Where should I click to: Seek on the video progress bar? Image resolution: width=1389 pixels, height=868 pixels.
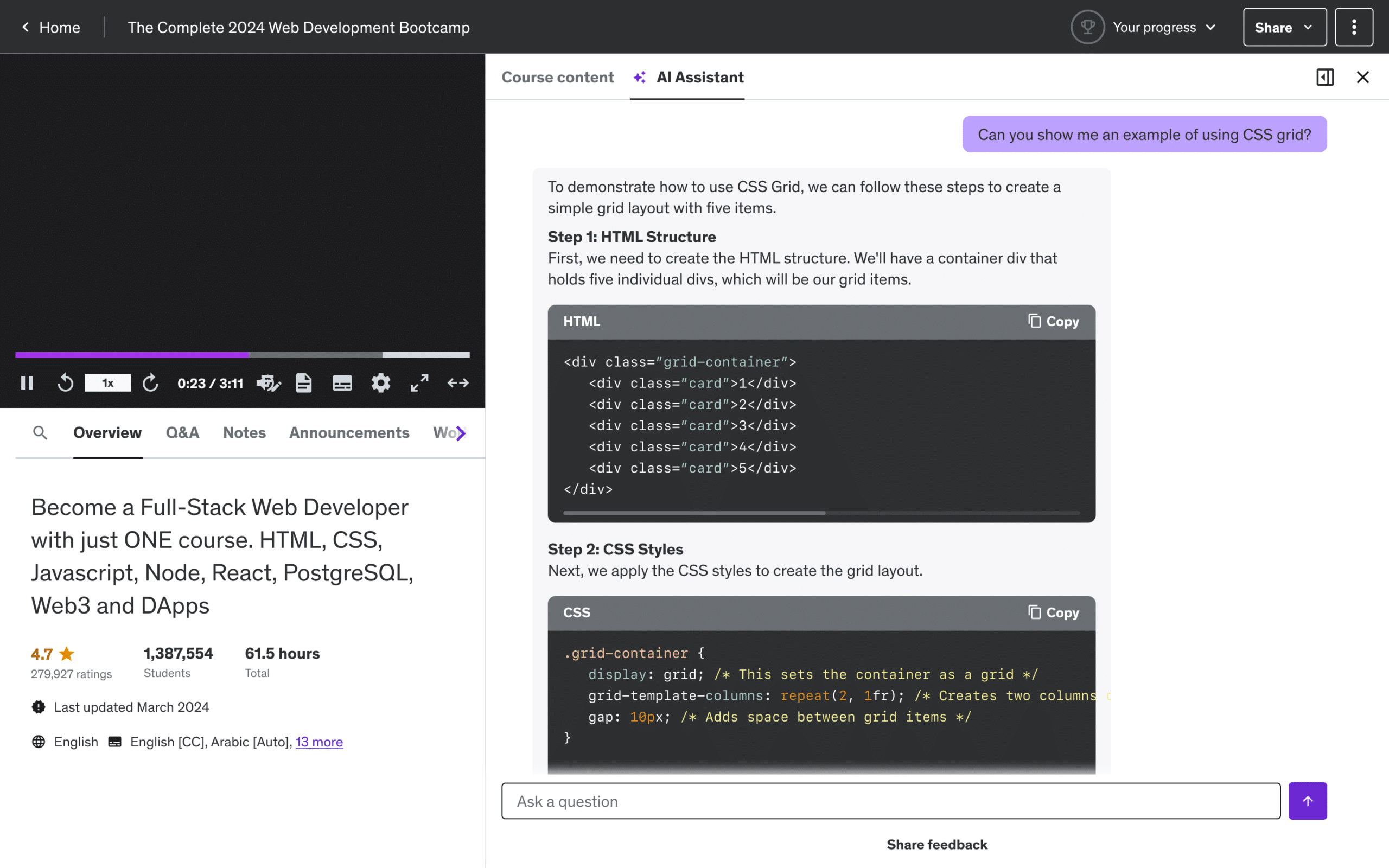pos(242,355)
